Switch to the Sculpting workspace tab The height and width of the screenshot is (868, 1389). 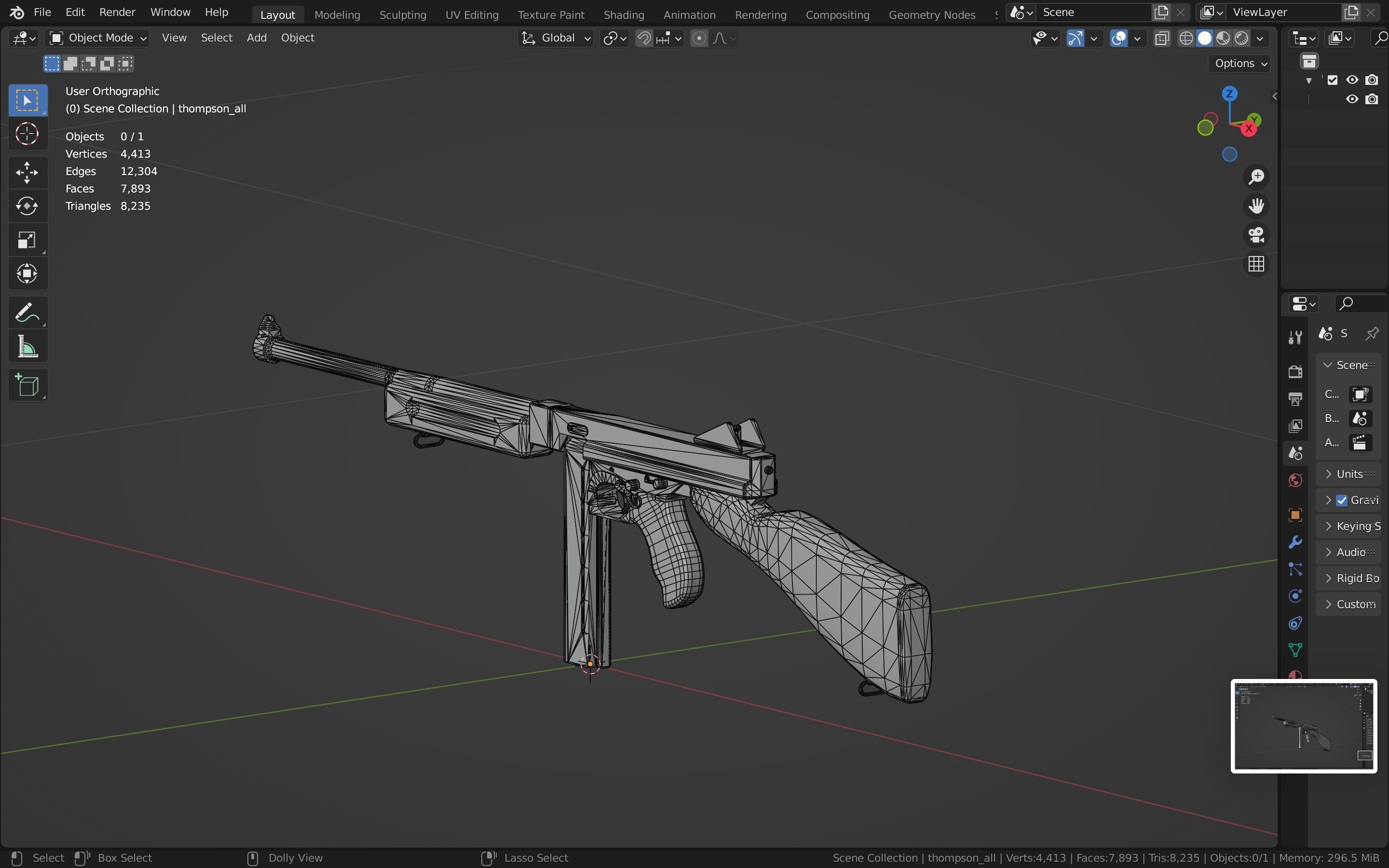click(x=402, y=14)
